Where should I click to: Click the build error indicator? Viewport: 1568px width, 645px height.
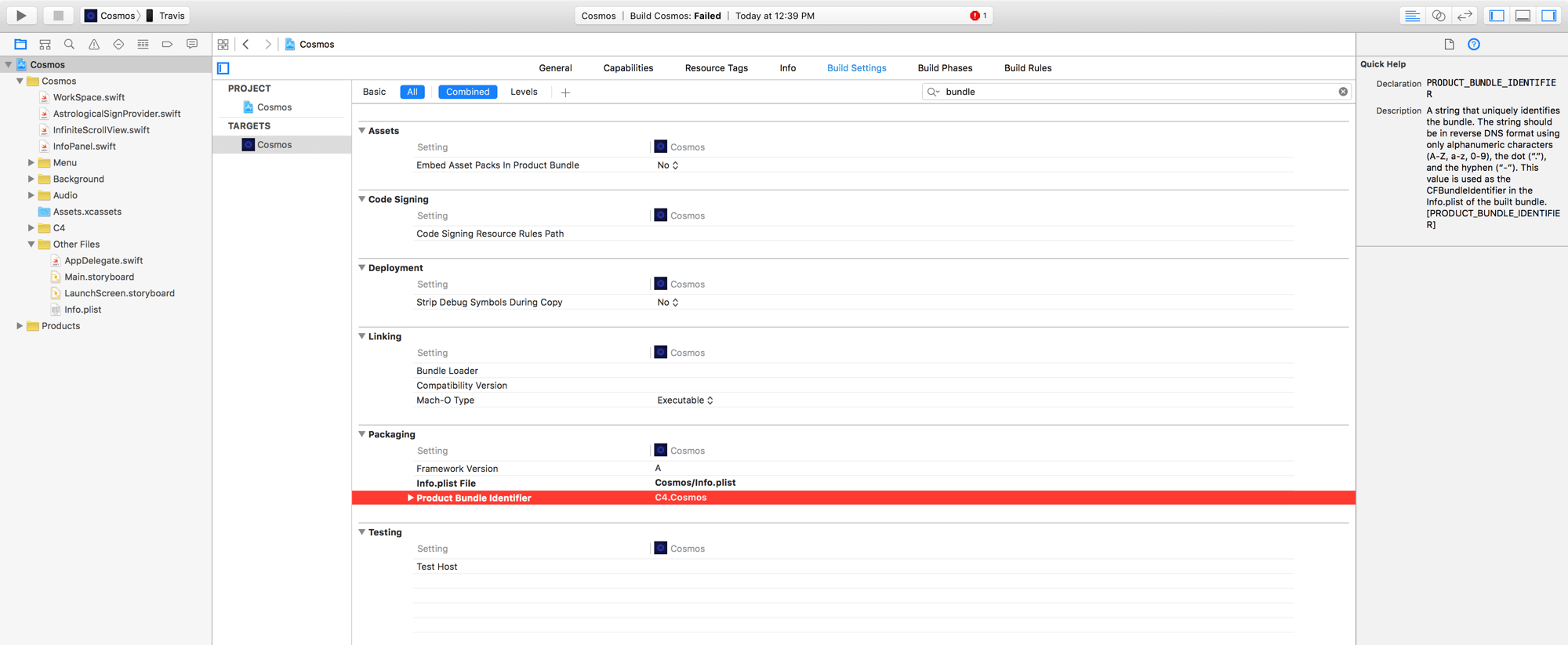pyautogui.click(x=978, y=16)
